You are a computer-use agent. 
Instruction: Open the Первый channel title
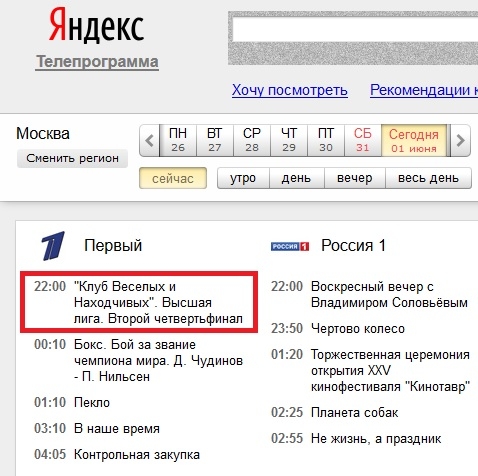[x=113, y=246]
